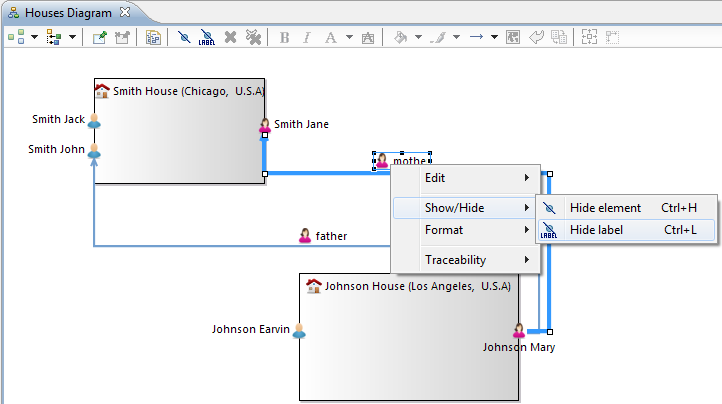The width and height of the screenshot is (722, 404).
Task: Click the gray X delete toolbar icon
Action: 231,37
